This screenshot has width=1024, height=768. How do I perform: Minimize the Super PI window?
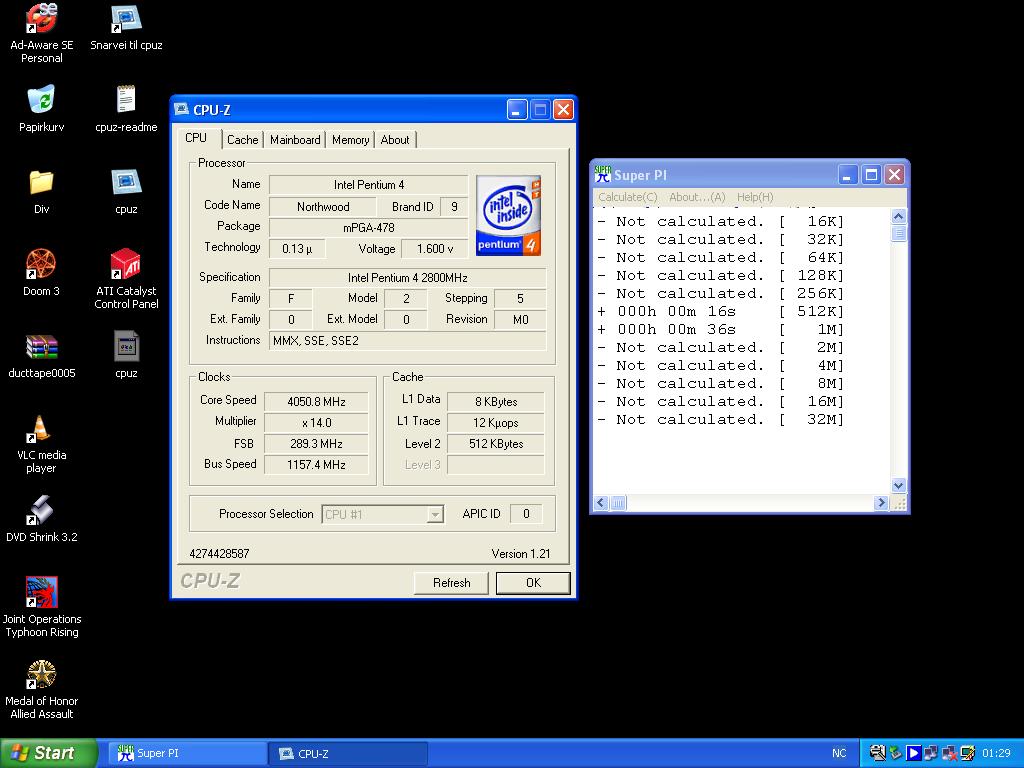point(848,175)
